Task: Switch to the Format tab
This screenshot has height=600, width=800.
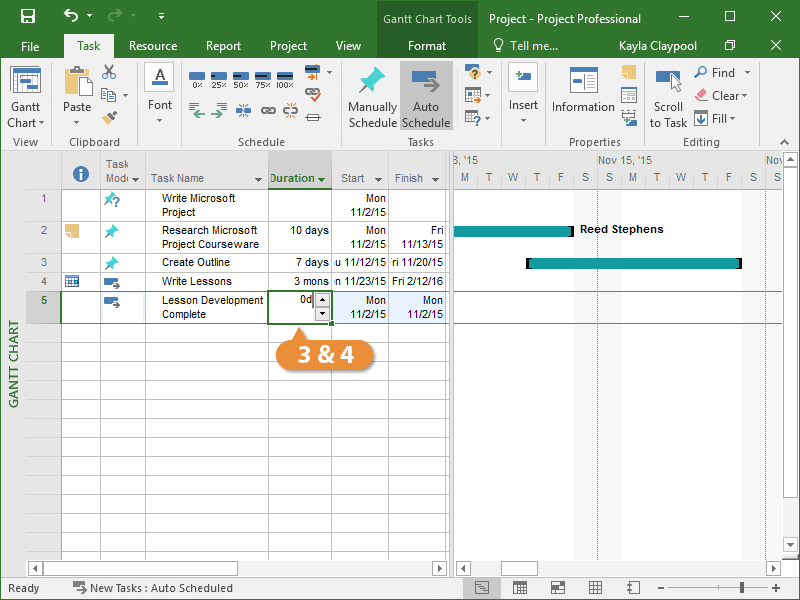Action: [x=427, y=46]
